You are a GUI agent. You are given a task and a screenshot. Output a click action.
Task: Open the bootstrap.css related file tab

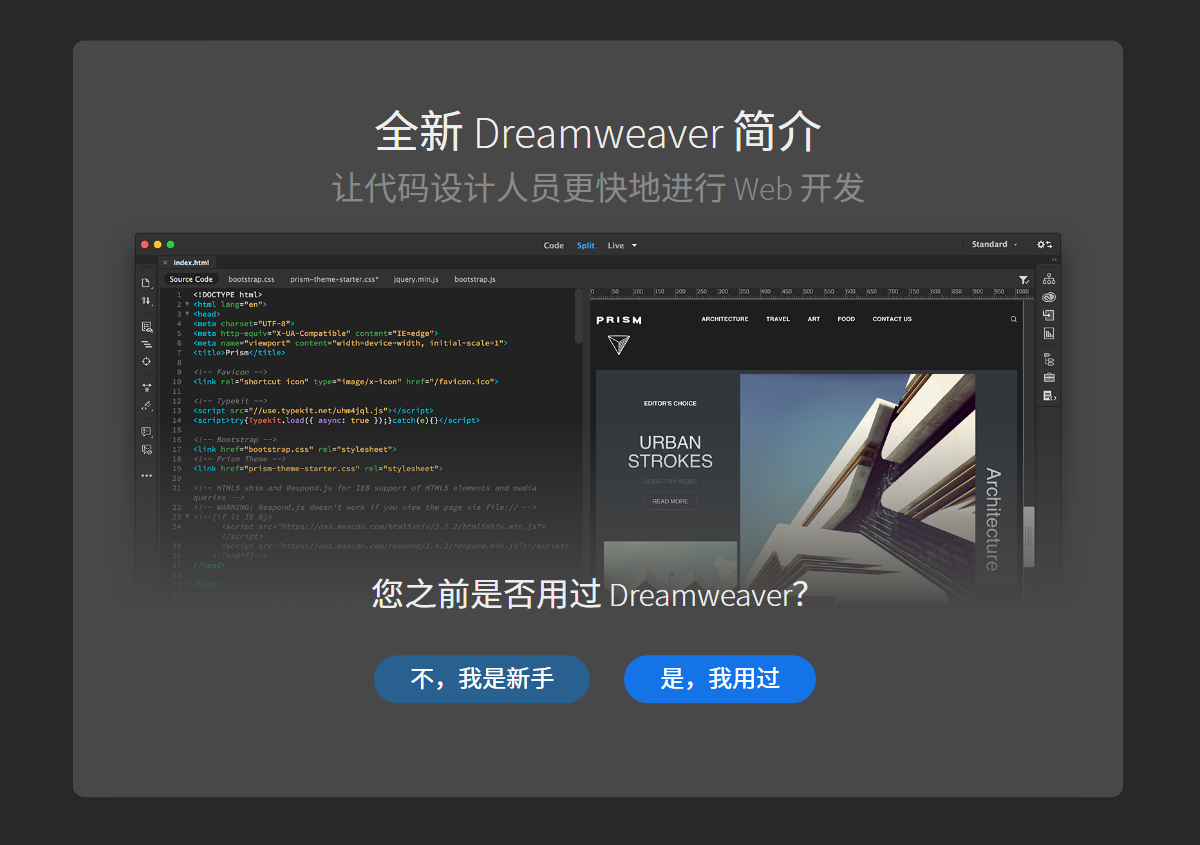[251, 279]
